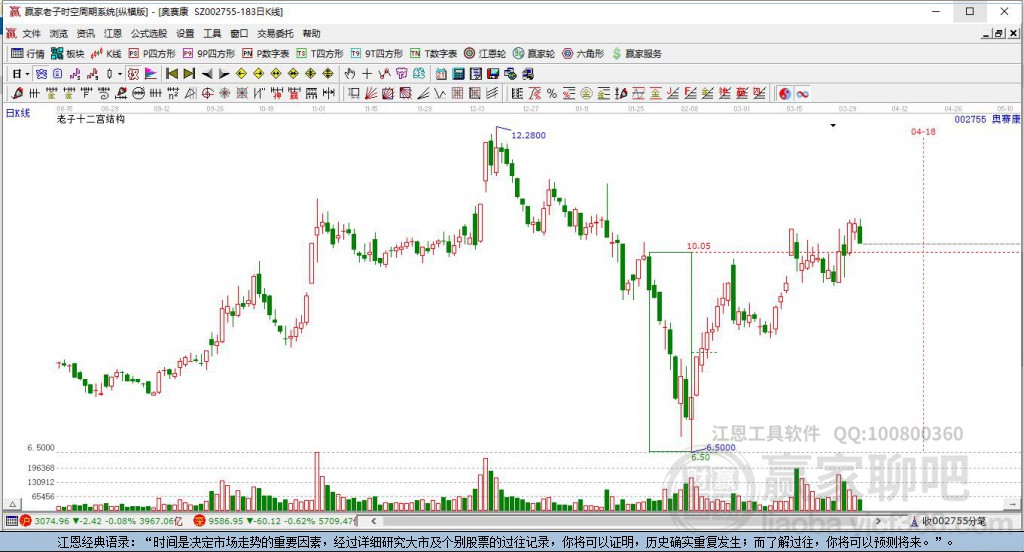Click the horizontal scrollbar right arrow
The image size is (1024, 552).
click(x=878, y=521)
